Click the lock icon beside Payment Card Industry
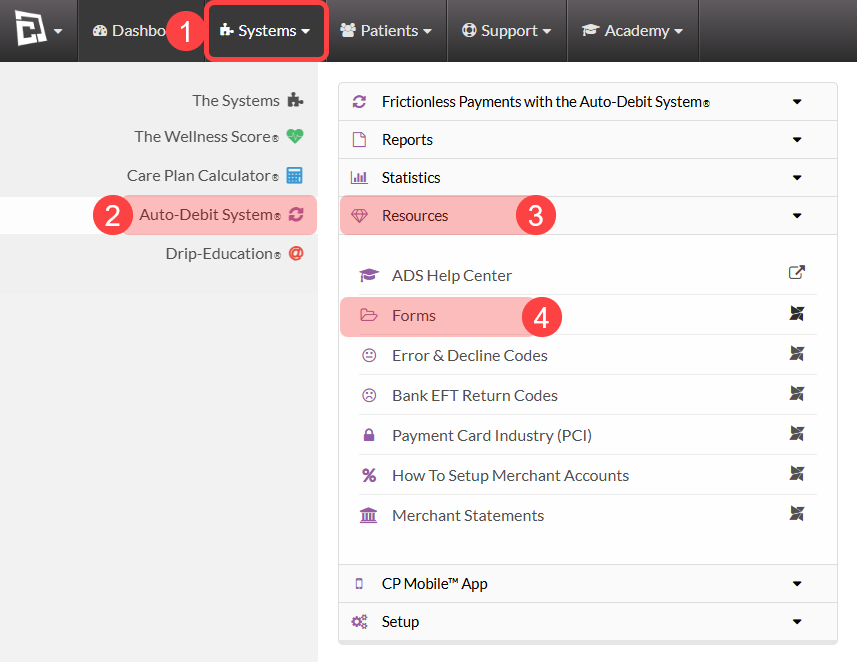This screenshot has height=662, width=857. pyautogui.click(x=369, y=435)
